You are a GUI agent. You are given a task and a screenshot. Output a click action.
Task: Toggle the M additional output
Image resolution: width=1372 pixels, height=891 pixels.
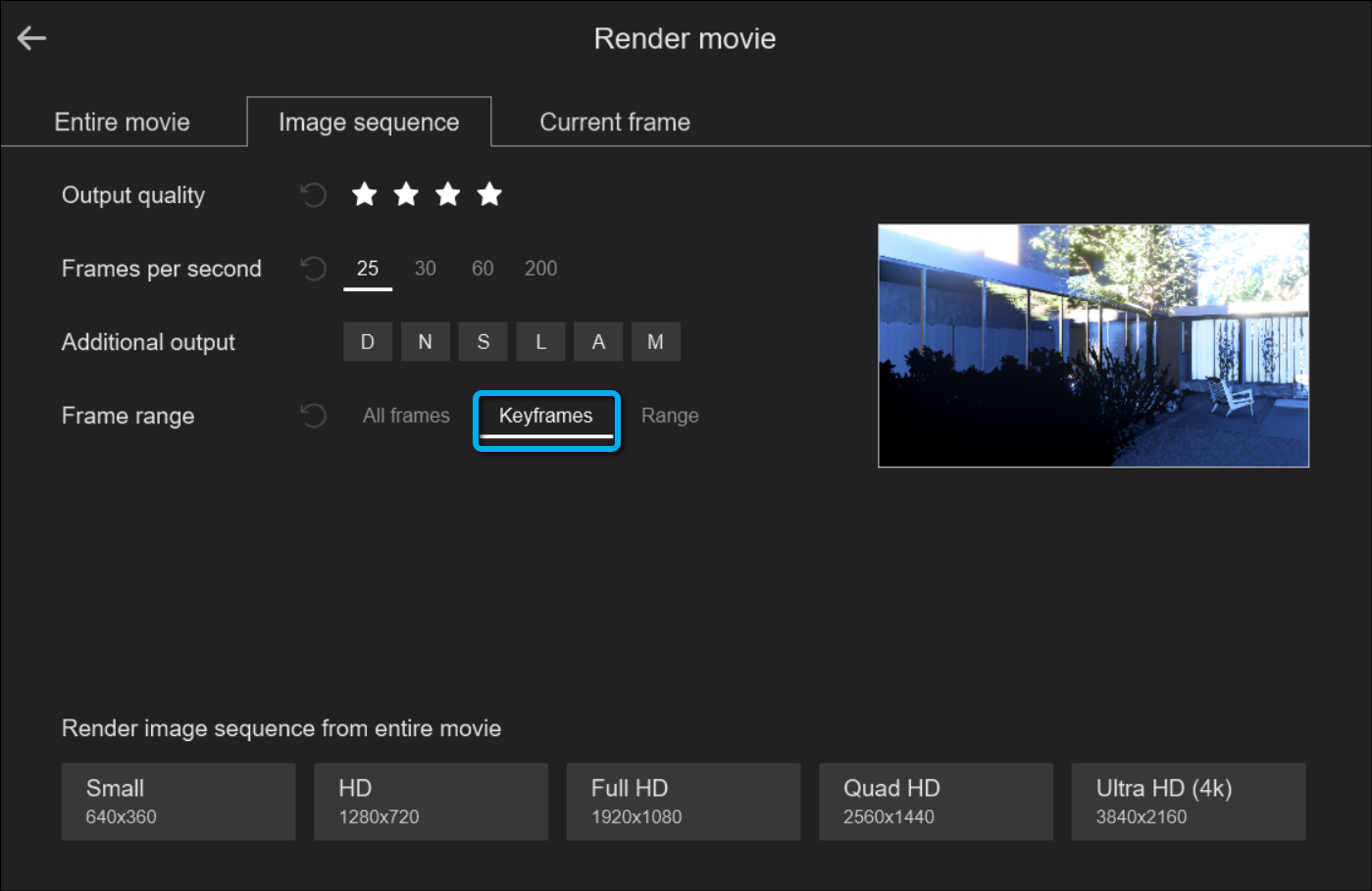655,342
